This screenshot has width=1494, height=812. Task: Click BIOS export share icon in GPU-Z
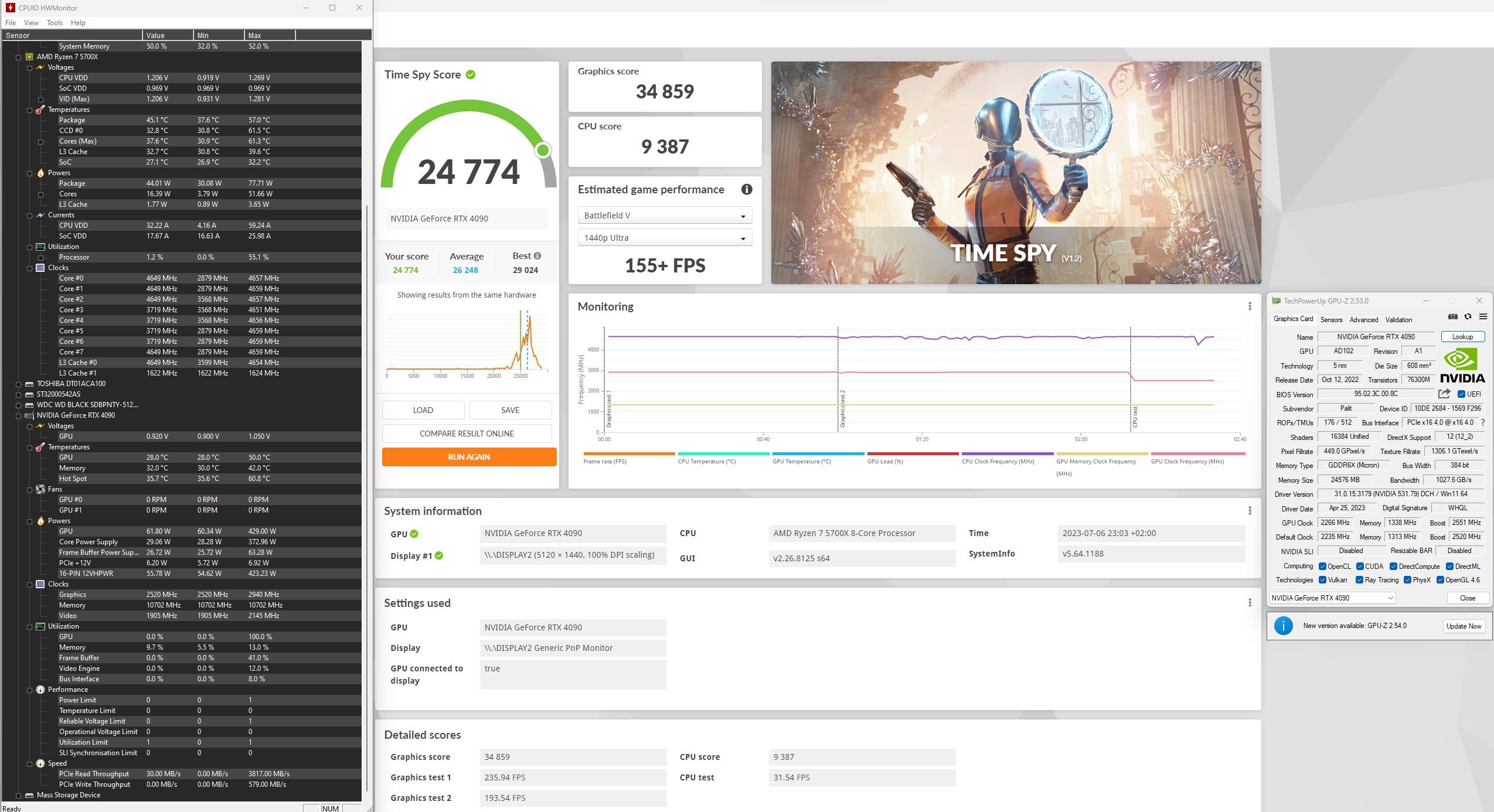tap(1444, 394)
